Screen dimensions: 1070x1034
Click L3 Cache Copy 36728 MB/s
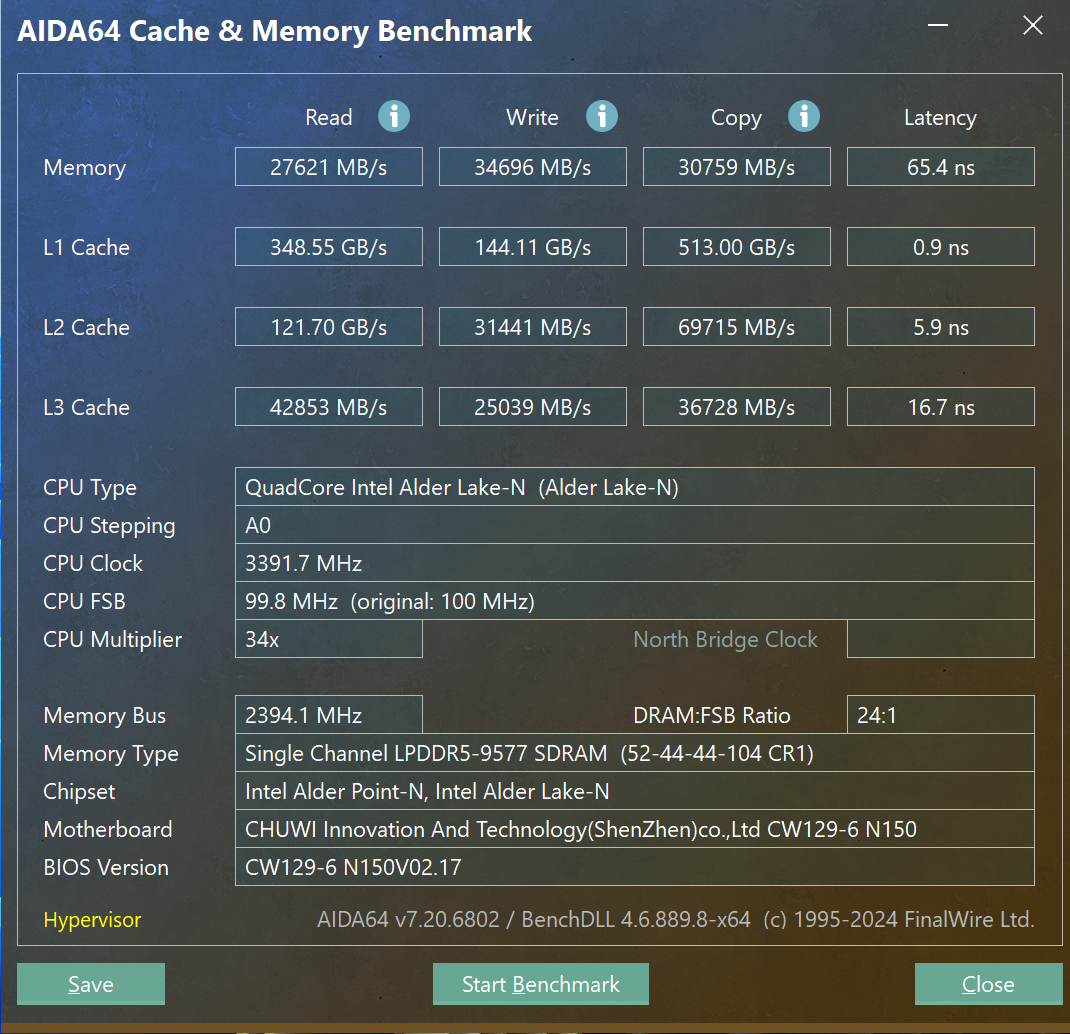pos(736,406)
